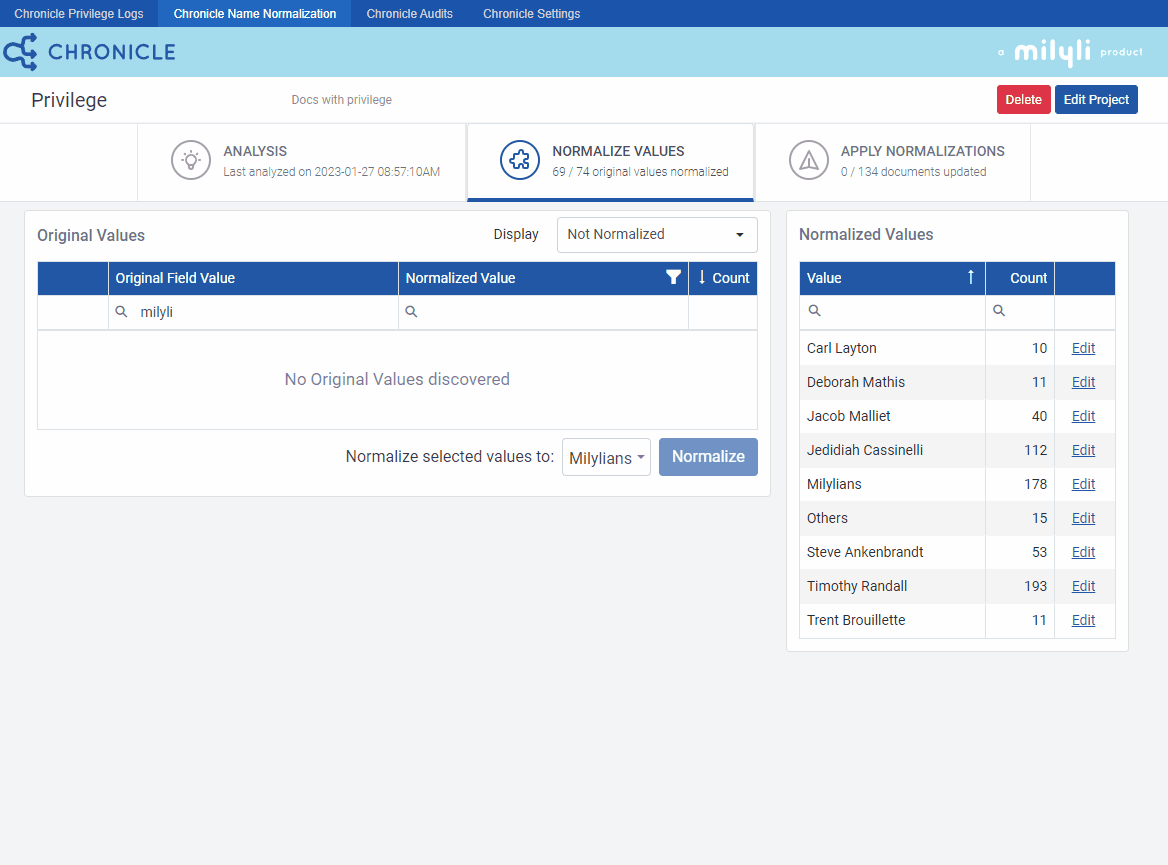
Task: Edit the Milylians normalized value
Action: tap(1083, 484)
